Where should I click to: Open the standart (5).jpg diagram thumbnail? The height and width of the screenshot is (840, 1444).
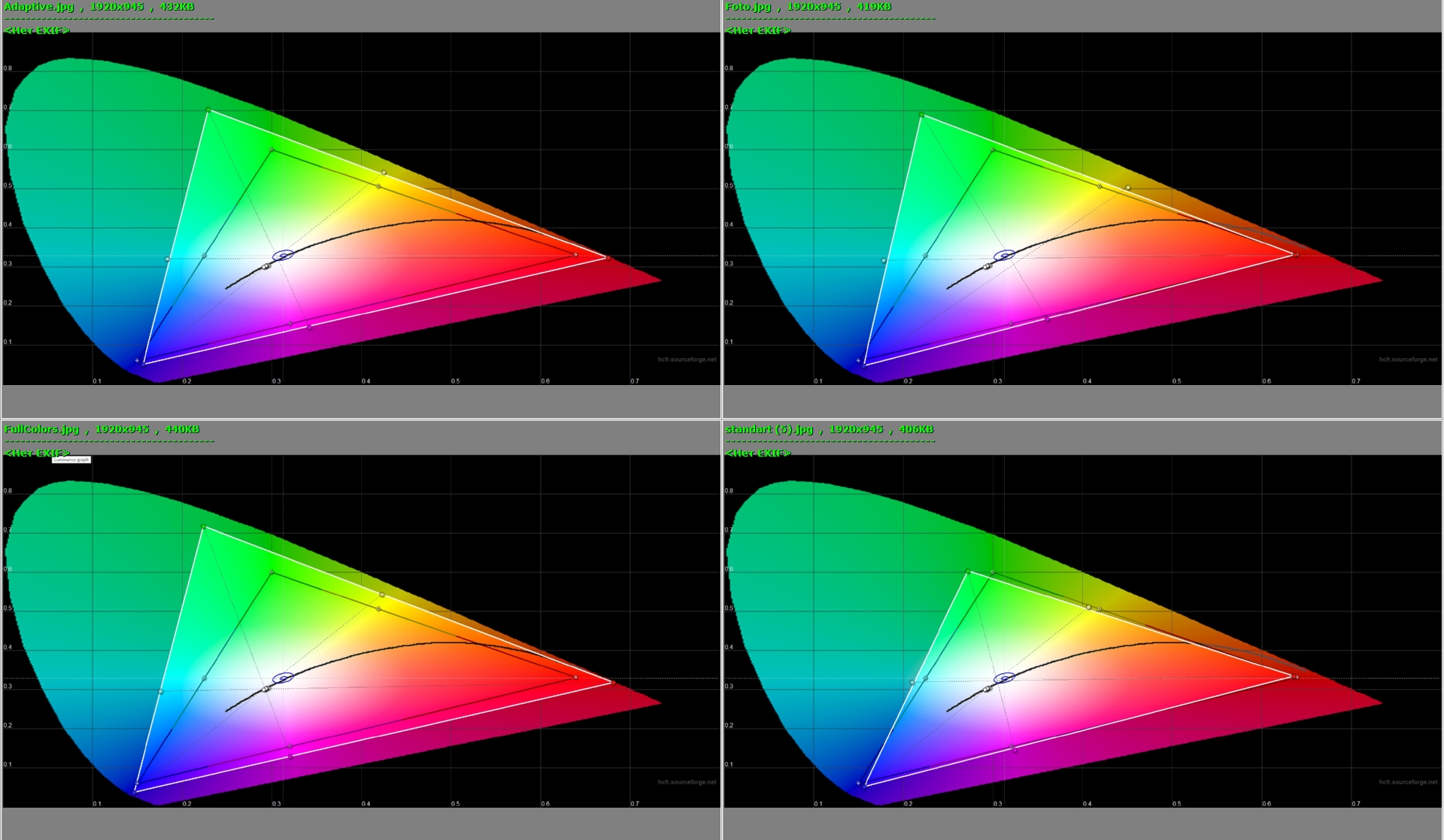click(1082, 631)
